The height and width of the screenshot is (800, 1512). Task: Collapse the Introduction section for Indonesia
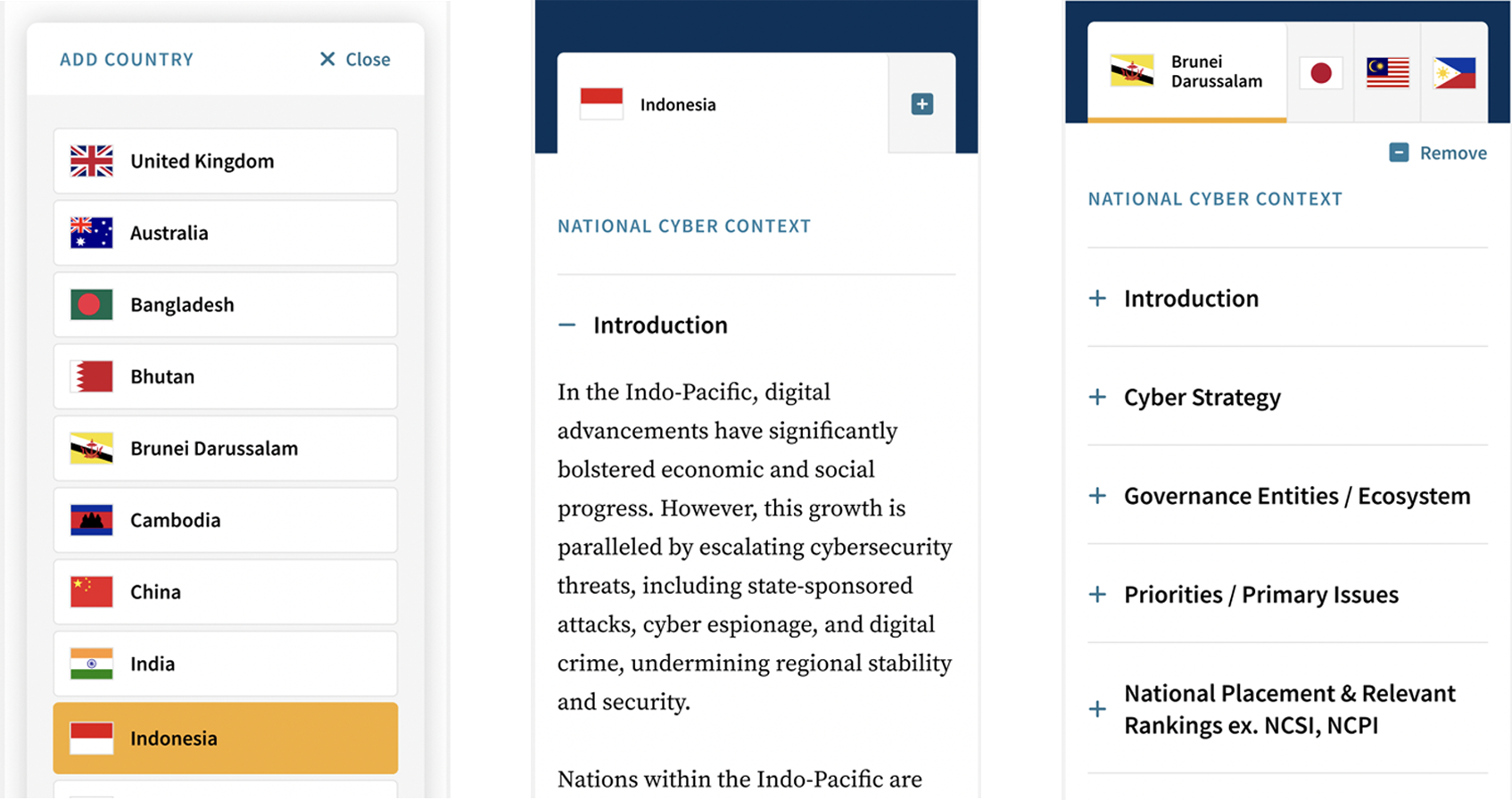[567, 325]
